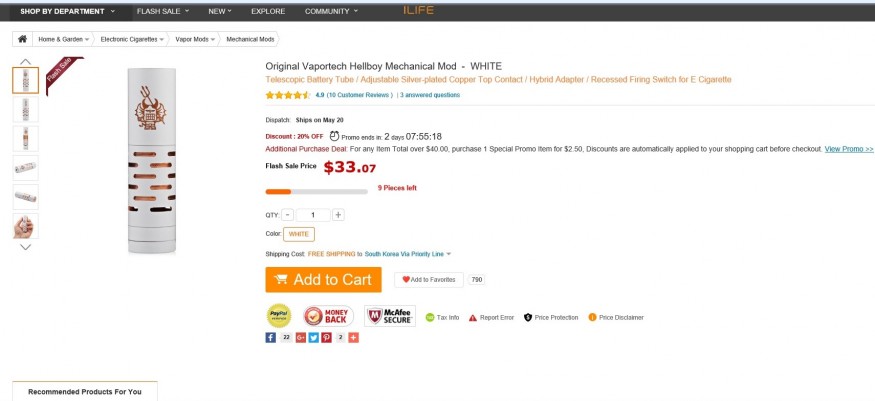
Task: Click the PayPal verified badge
Action: tap(279, 316)
